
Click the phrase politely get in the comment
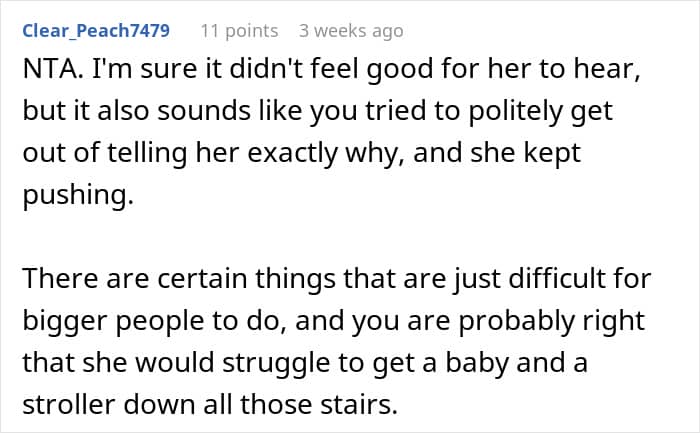[540, 111]
